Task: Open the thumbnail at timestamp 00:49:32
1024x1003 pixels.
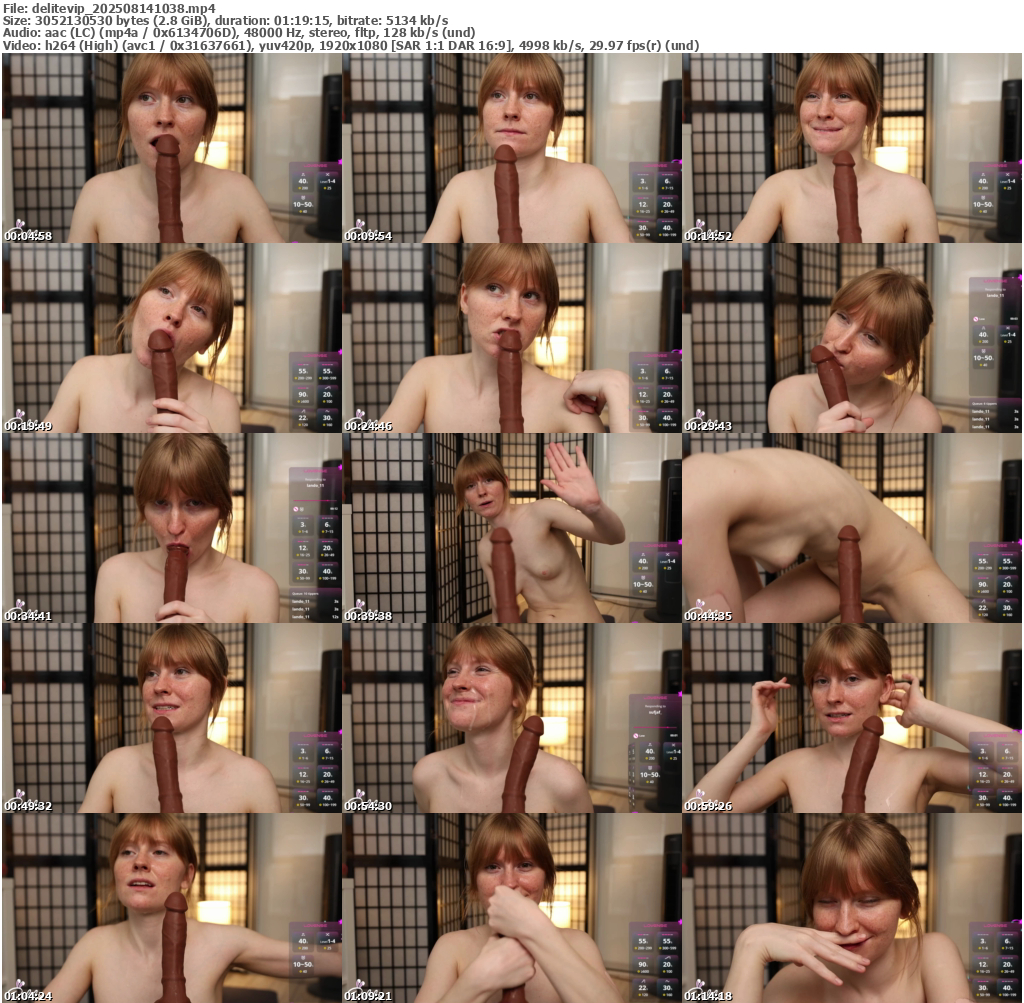Action: pos(171,718)
